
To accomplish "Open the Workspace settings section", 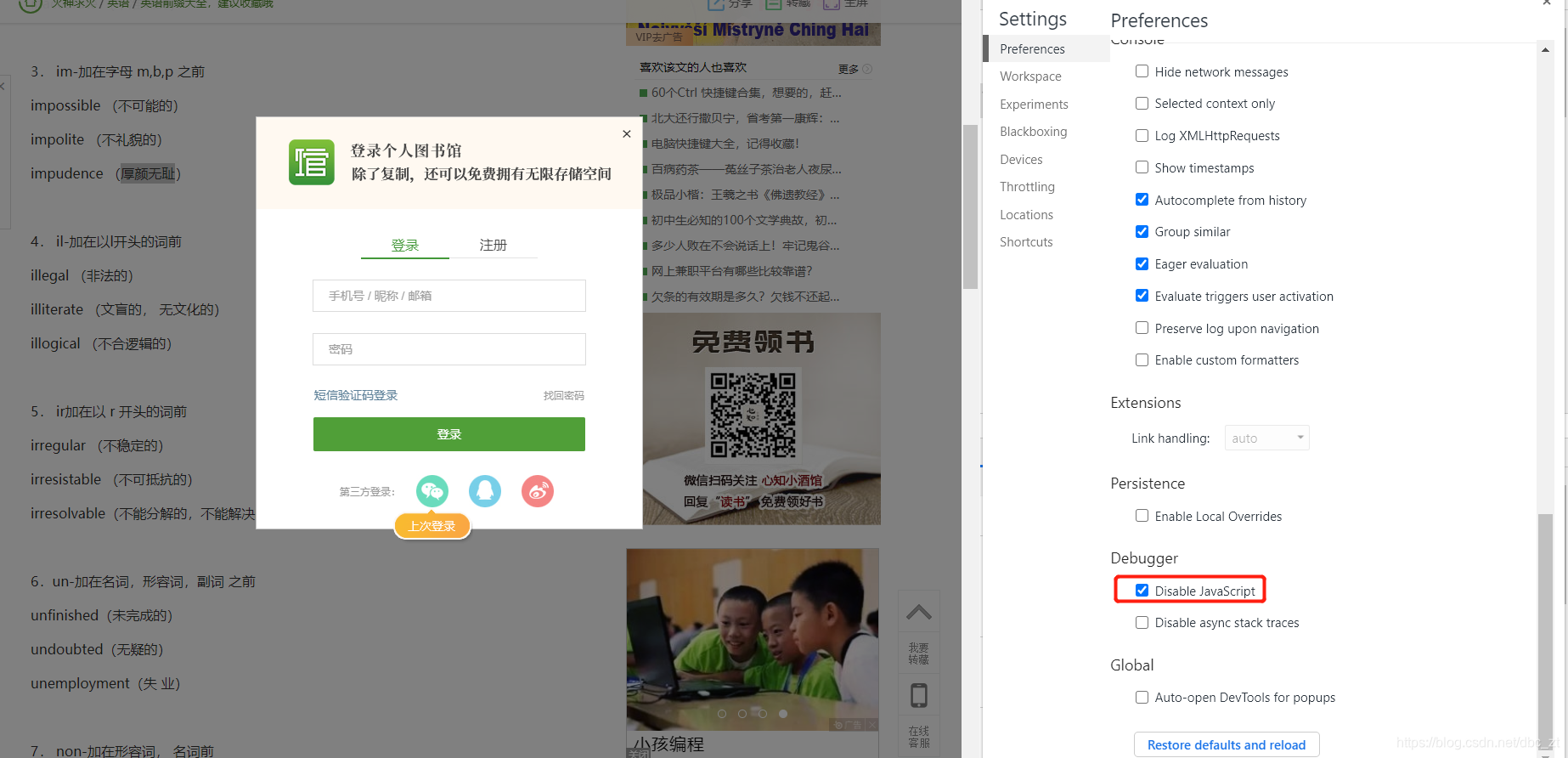I will (1030, 76).
